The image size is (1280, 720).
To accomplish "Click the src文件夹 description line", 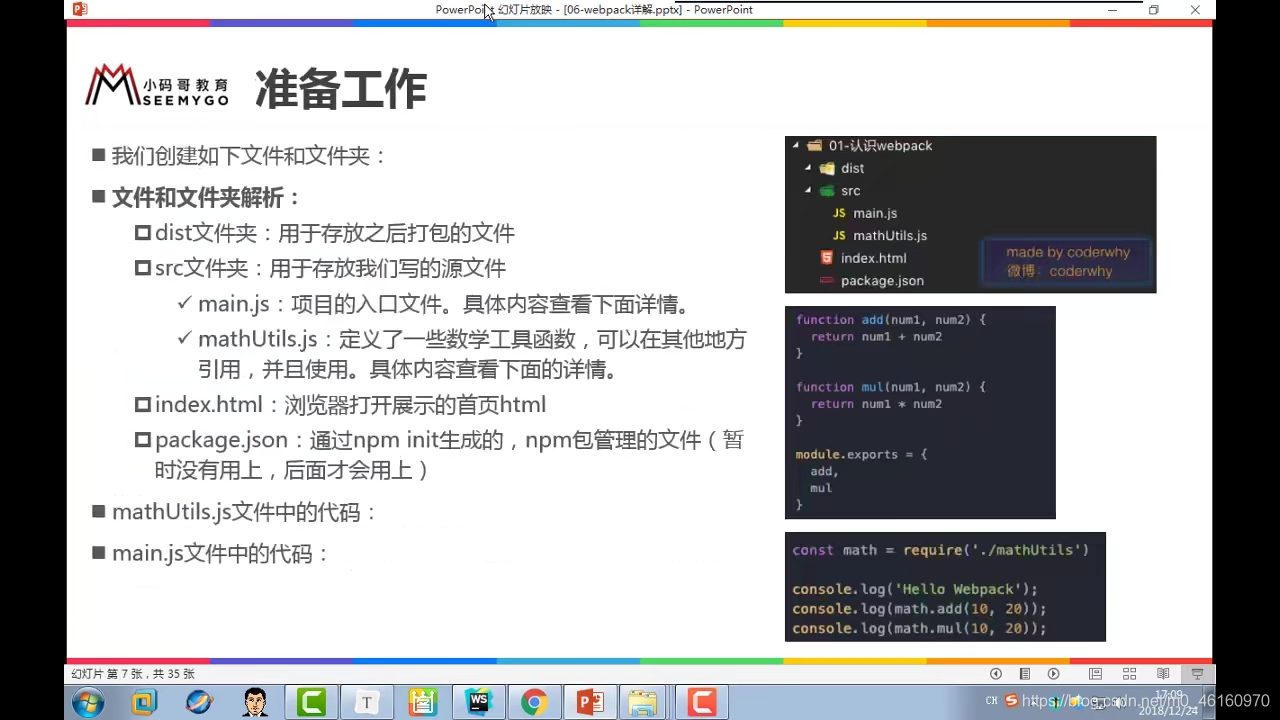I will pos(330,268).
